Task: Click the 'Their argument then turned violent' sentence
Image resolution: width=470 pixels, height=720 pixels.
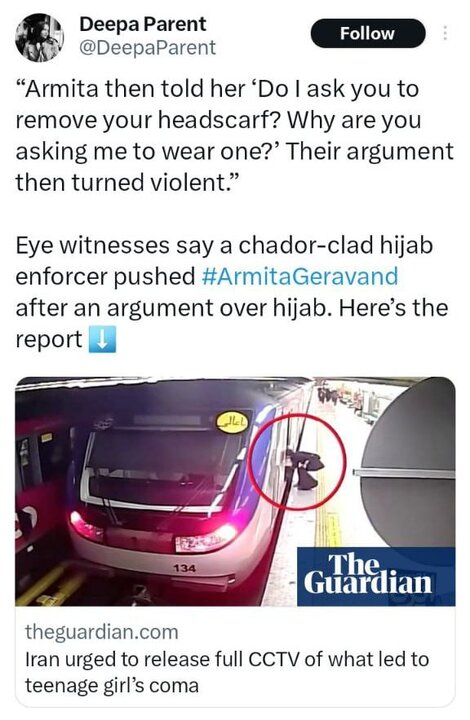Action: (235, 167)
